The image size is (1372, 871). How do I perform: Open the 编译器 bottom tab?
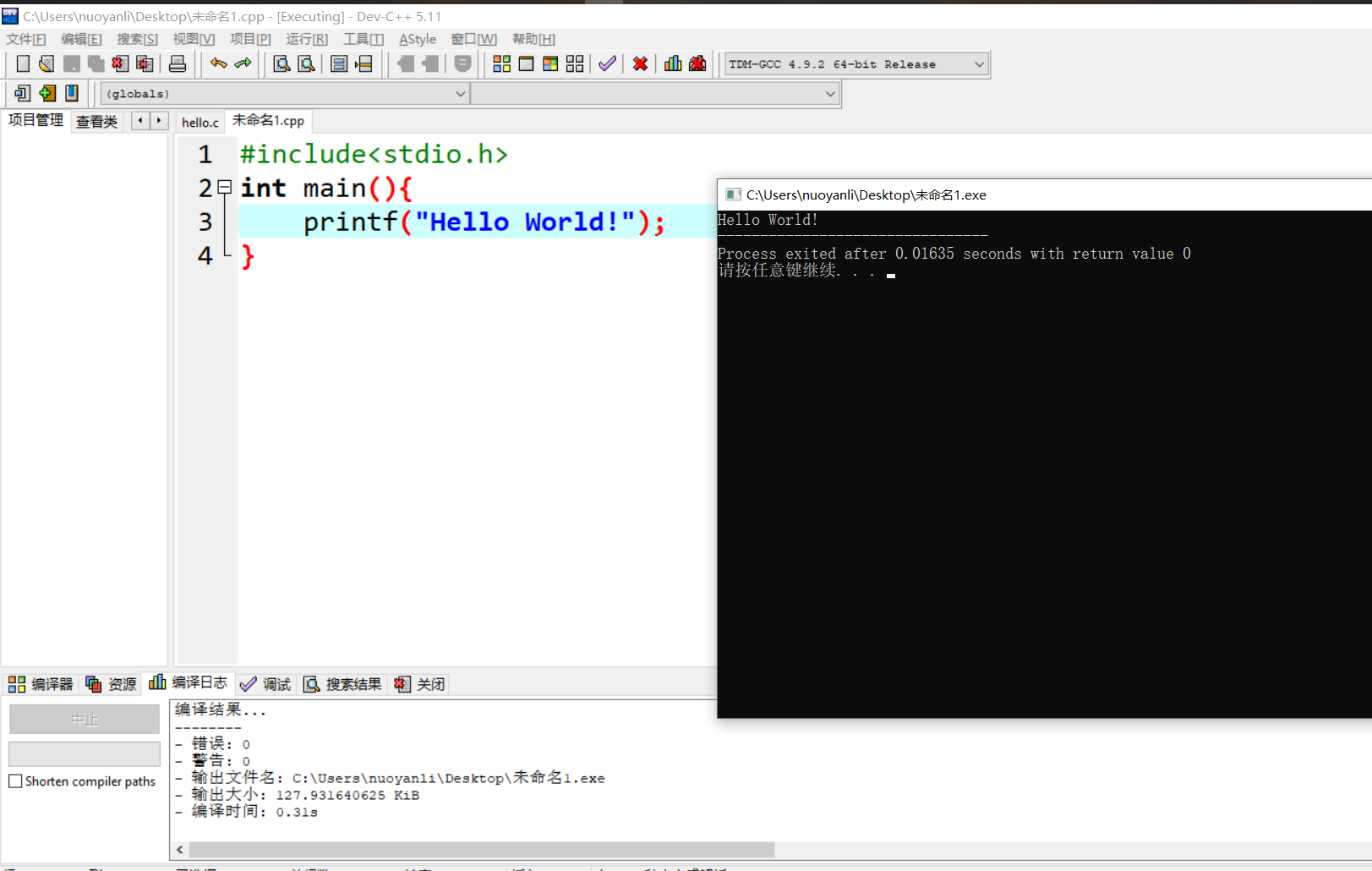coord(41,684)
